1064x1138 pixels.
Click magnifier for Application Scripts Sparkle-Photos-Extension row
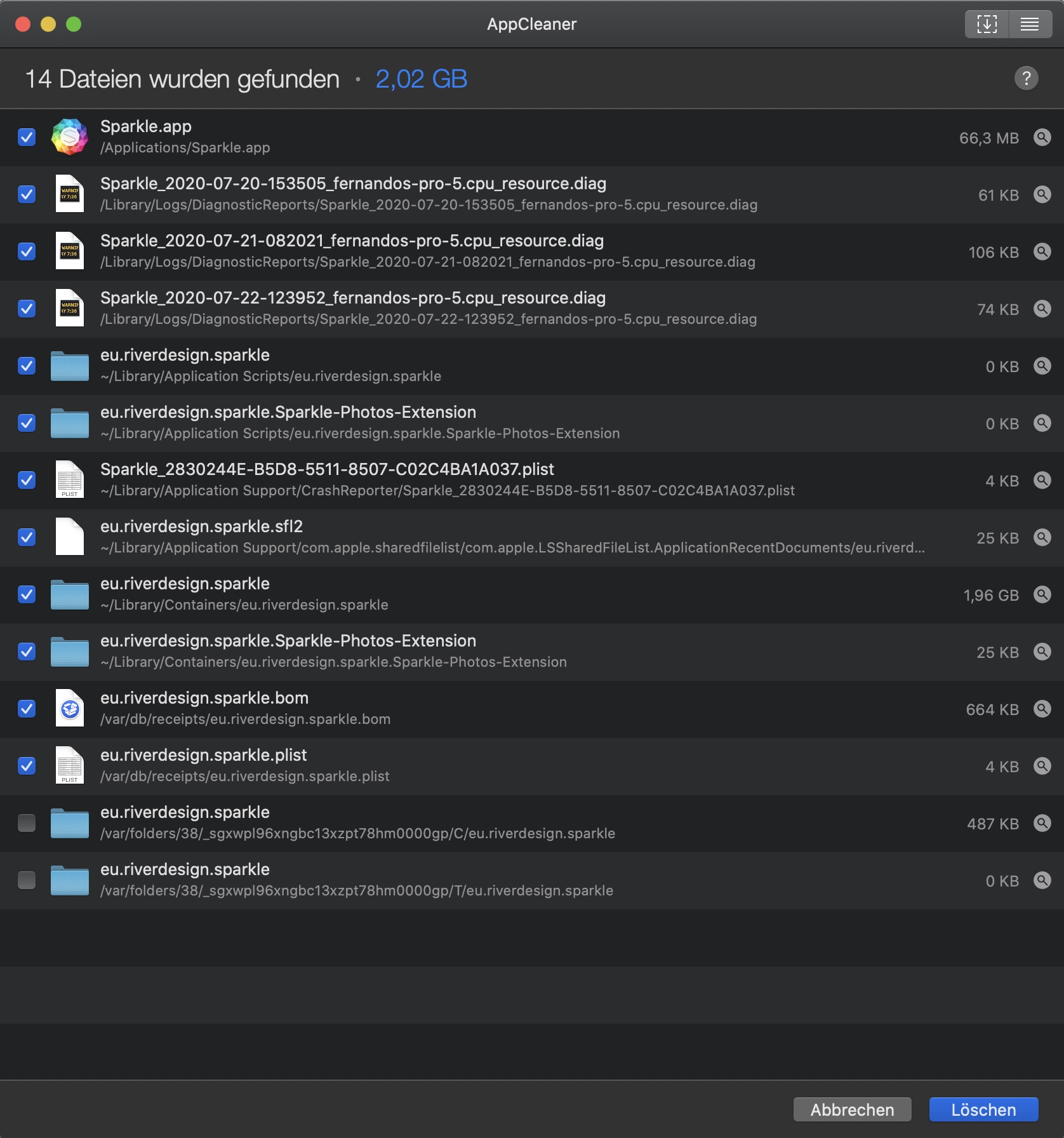[1042, 423]
